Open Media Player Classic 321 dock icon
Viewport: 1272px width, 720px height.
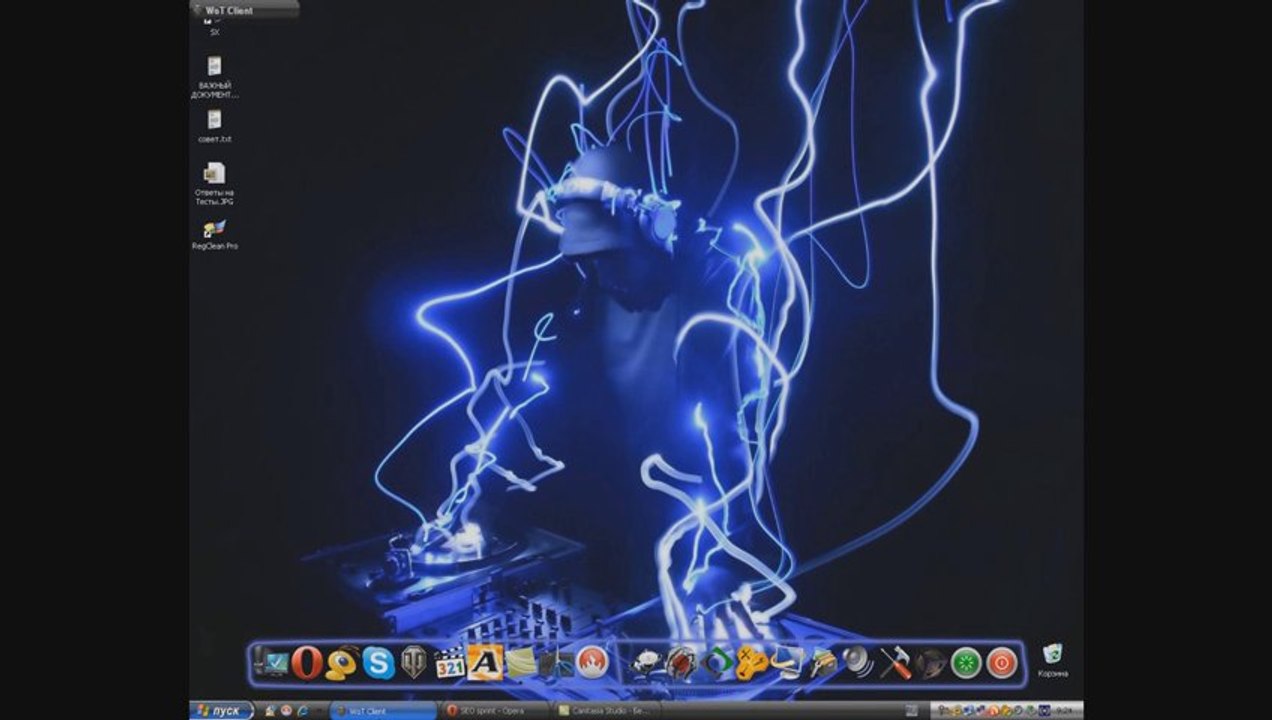pyautogui.click(x=450, y=662)
